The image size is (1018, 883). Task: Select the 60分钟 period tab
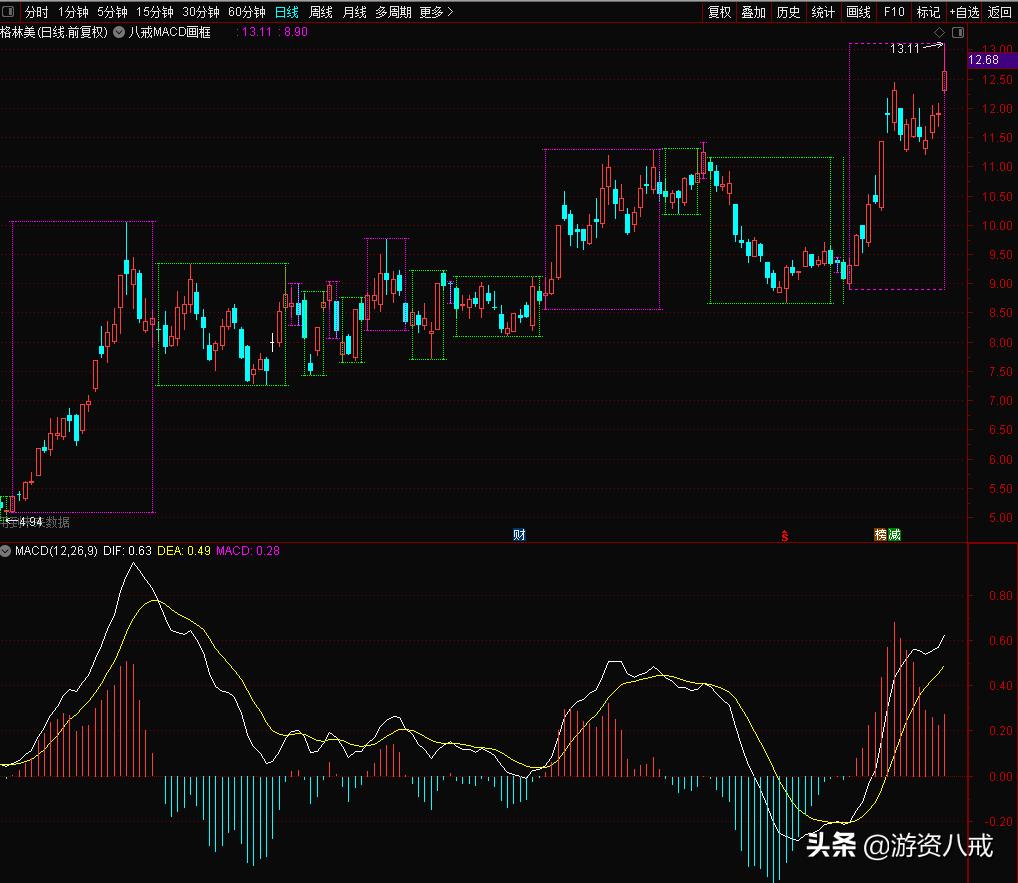[246, 13]
